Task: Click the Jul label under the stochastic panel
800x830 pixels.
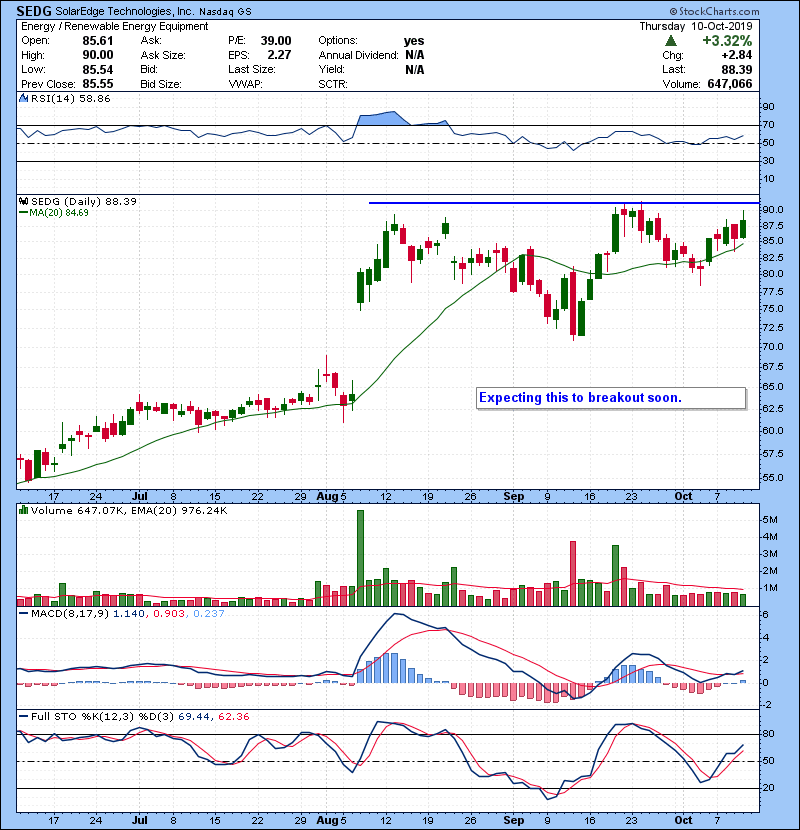Action: pyautogui.click(x=139, y=820)
